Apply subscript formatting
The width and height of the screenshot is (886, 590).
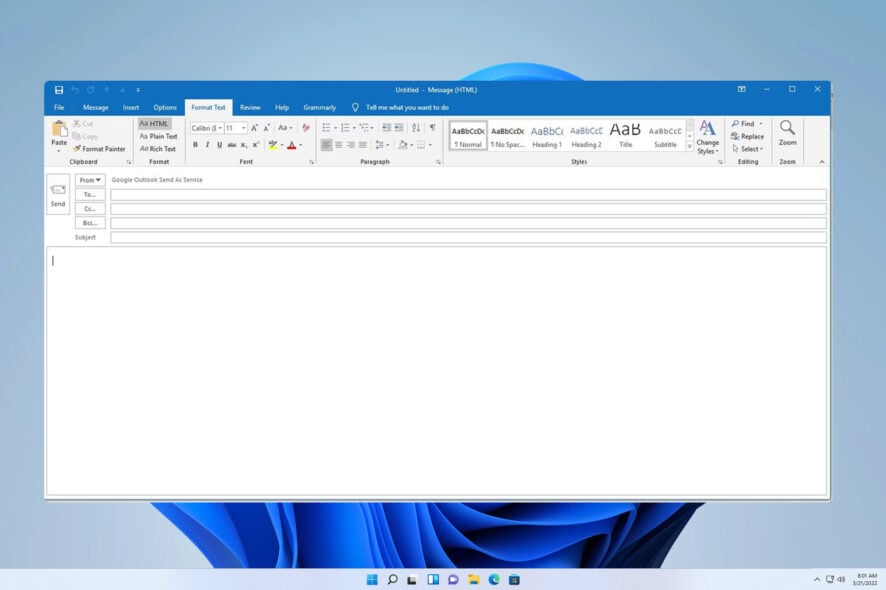point(242,145)
